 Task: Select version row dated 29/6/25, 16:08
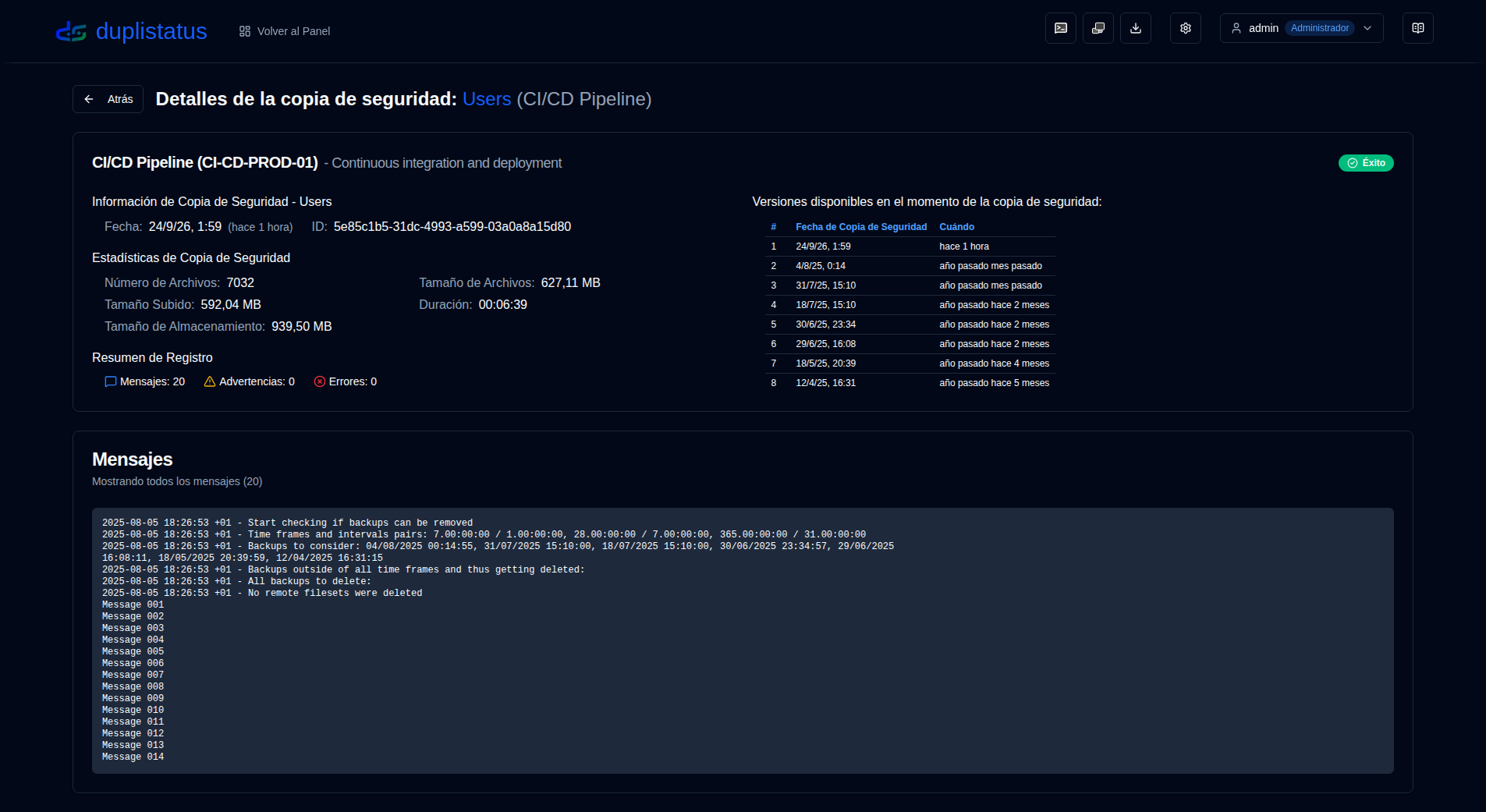[910, 344]
